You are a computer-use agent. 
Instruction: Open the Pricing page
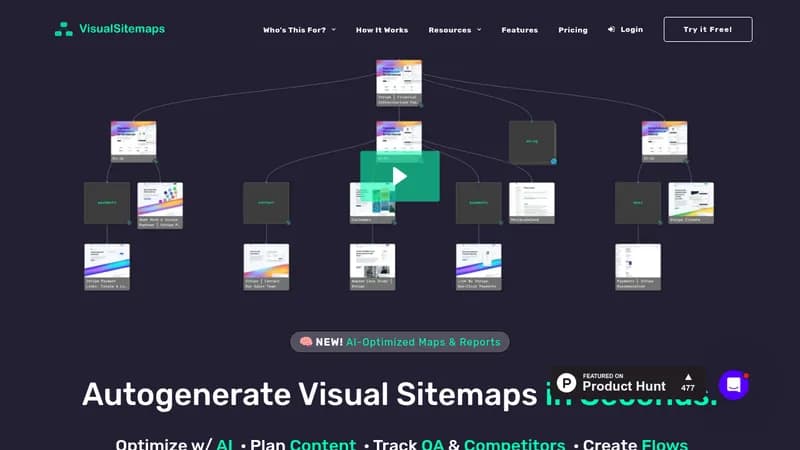coord(572,30)
